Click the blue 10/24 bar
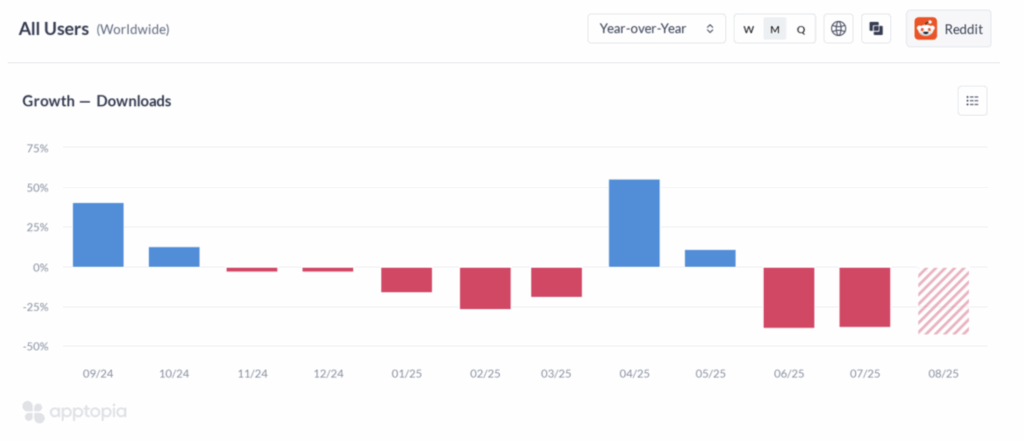This screenshot has height=441, width=1024. coord(174,257)
